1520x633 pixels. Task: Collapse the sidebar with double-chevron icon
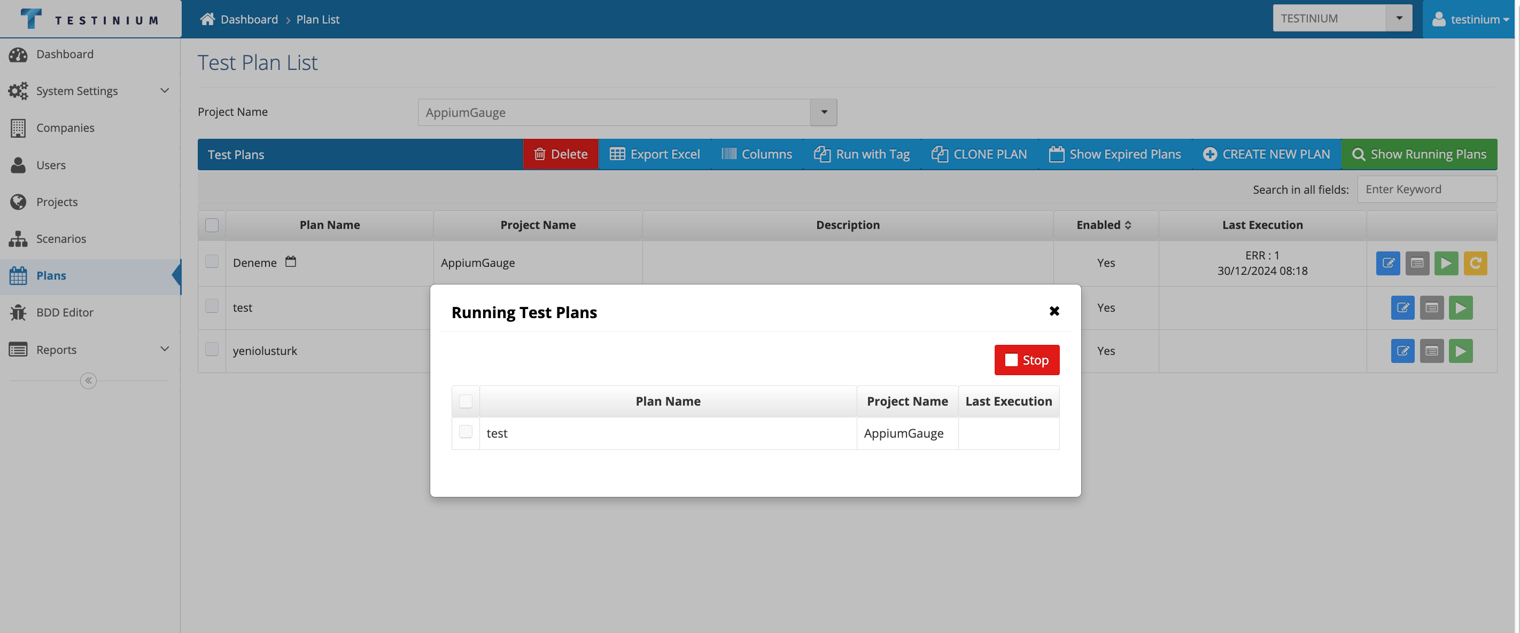(88, 381)
